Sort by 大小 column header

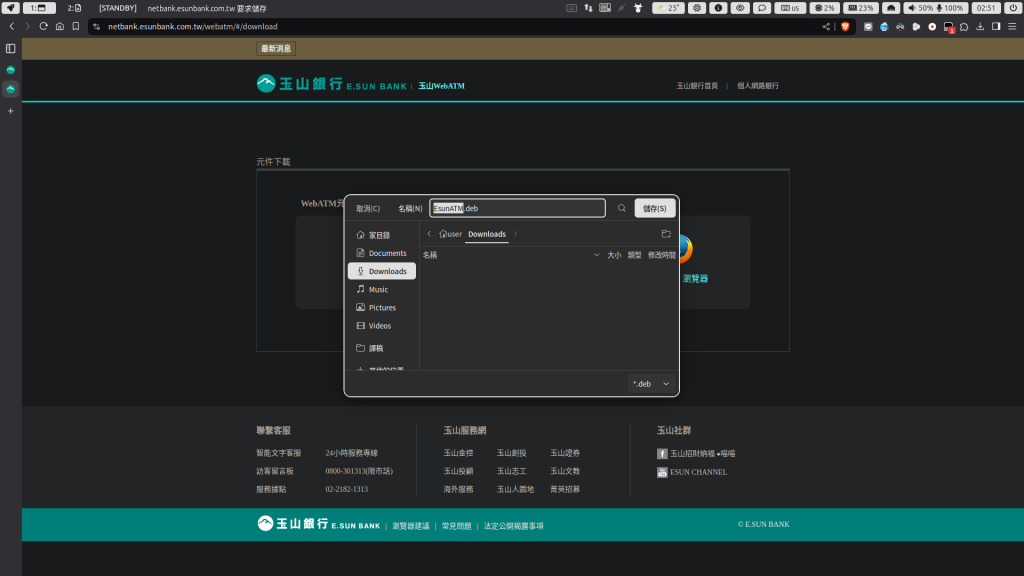614,255
